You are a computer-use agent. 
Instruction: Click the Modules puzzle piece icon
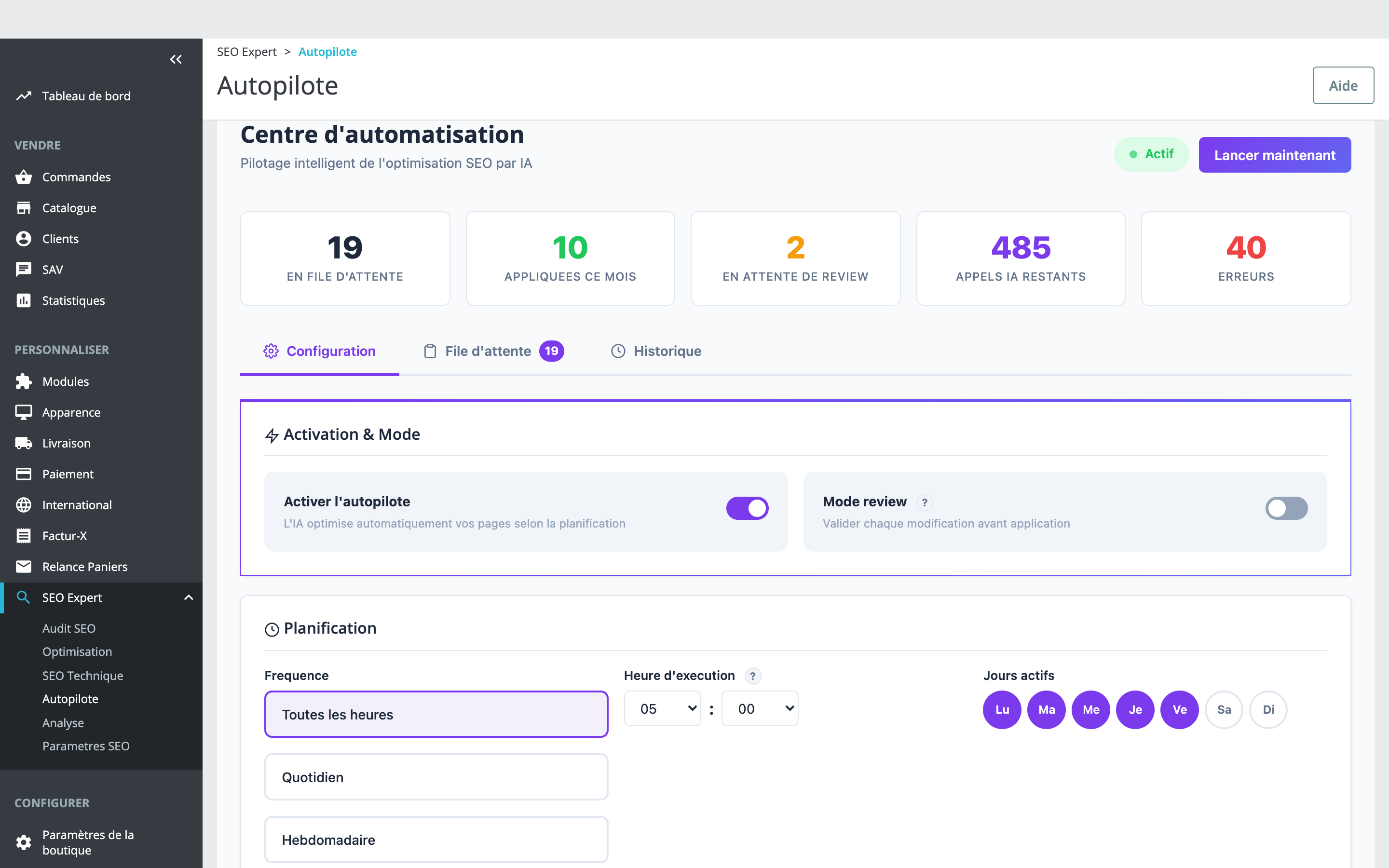coord(24,381)
